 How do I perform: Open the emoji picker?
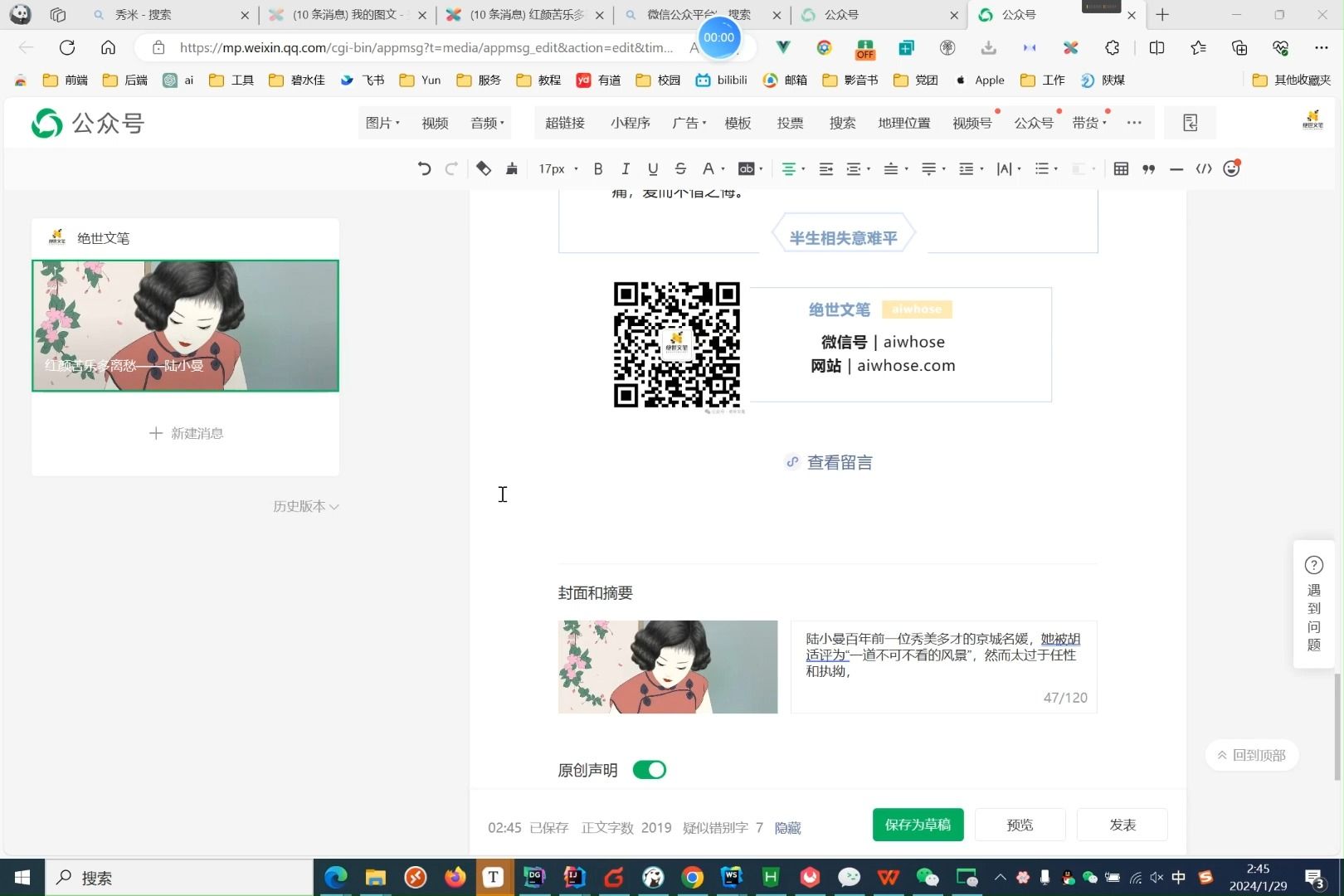(1232, 168)
